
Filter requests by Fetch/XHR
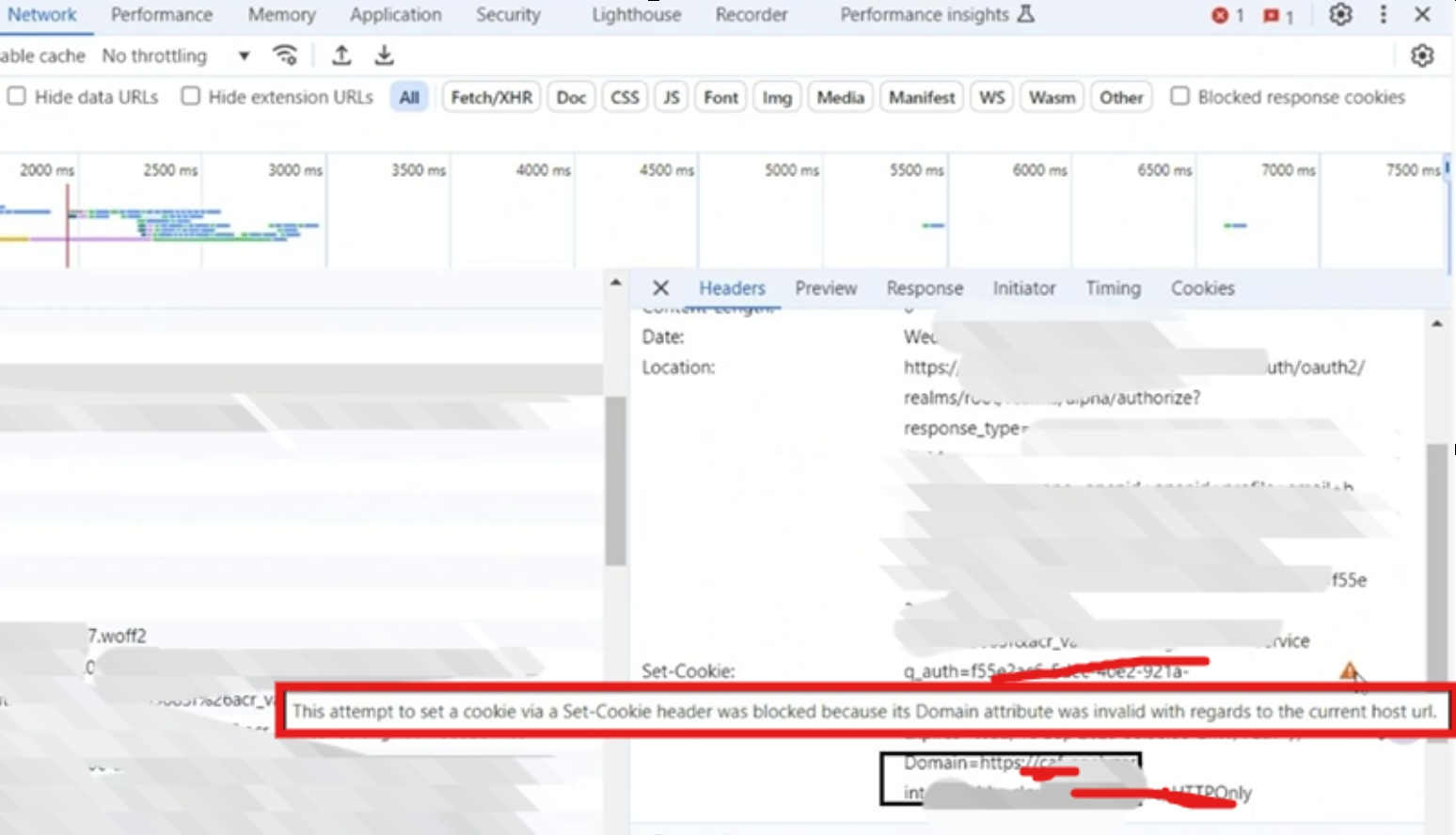click(491, 97)
